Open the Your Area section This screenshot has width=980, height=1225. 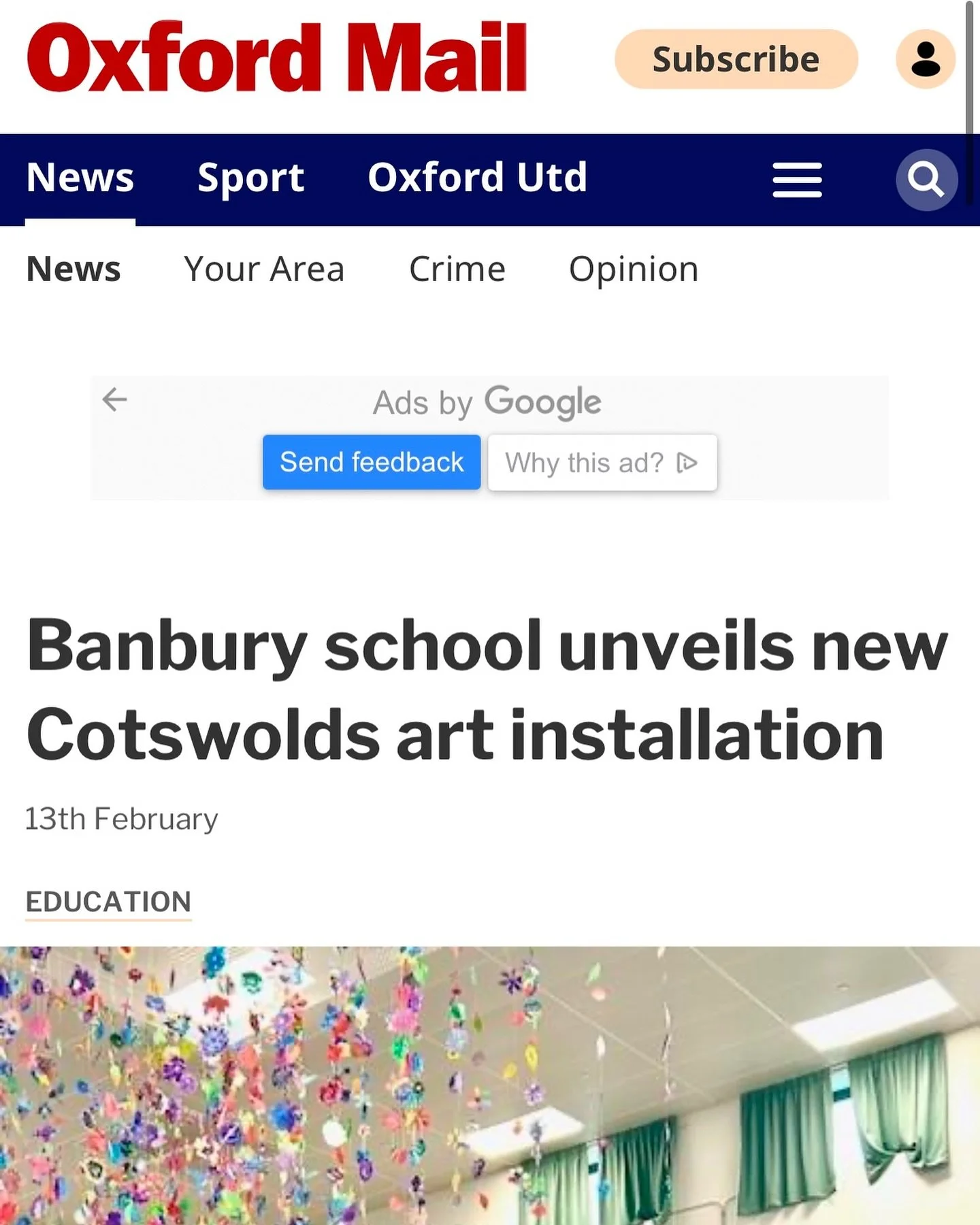(264, 269)
